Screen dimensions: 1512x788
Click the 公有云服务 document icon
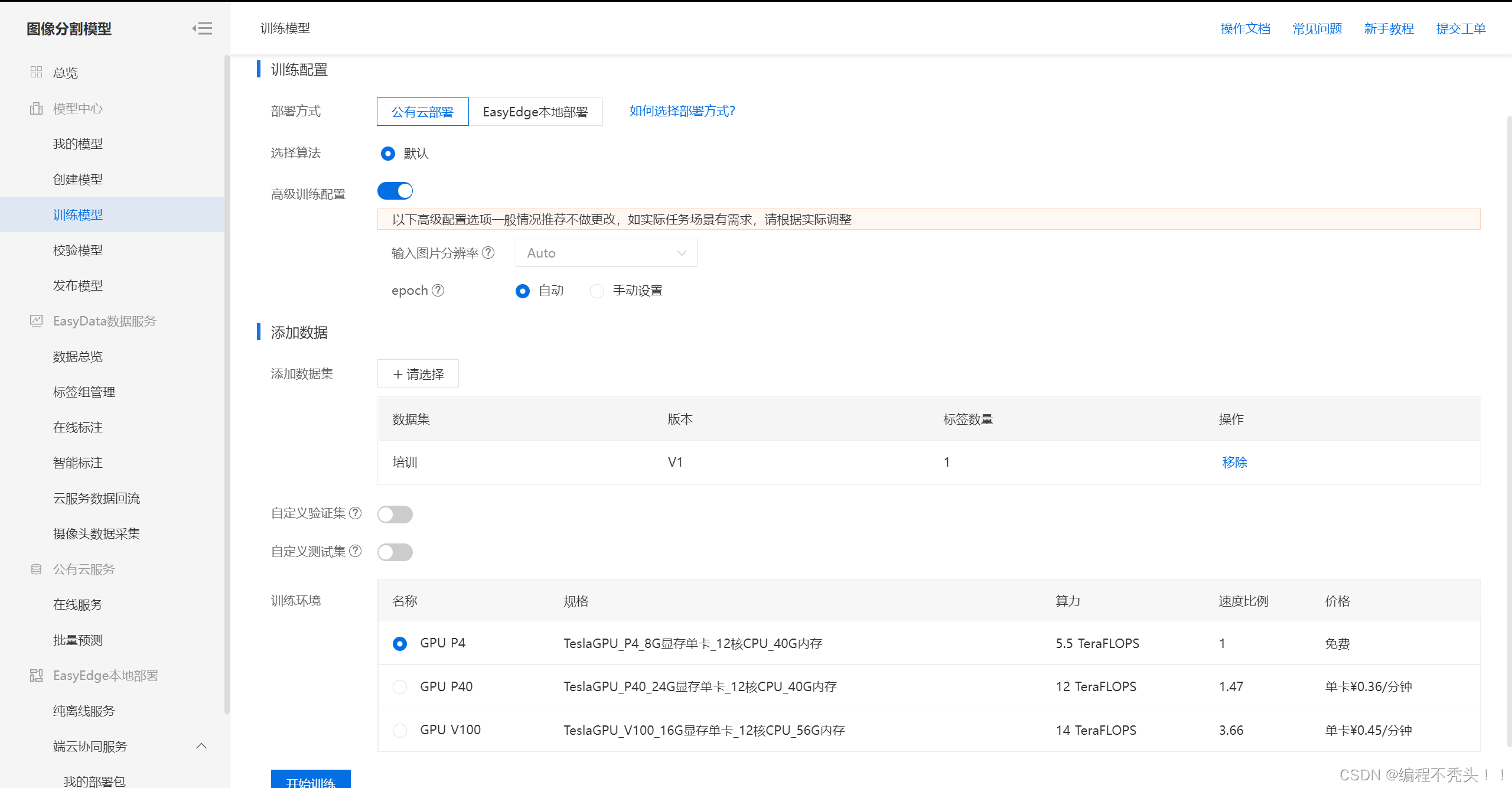coord(36,569)
